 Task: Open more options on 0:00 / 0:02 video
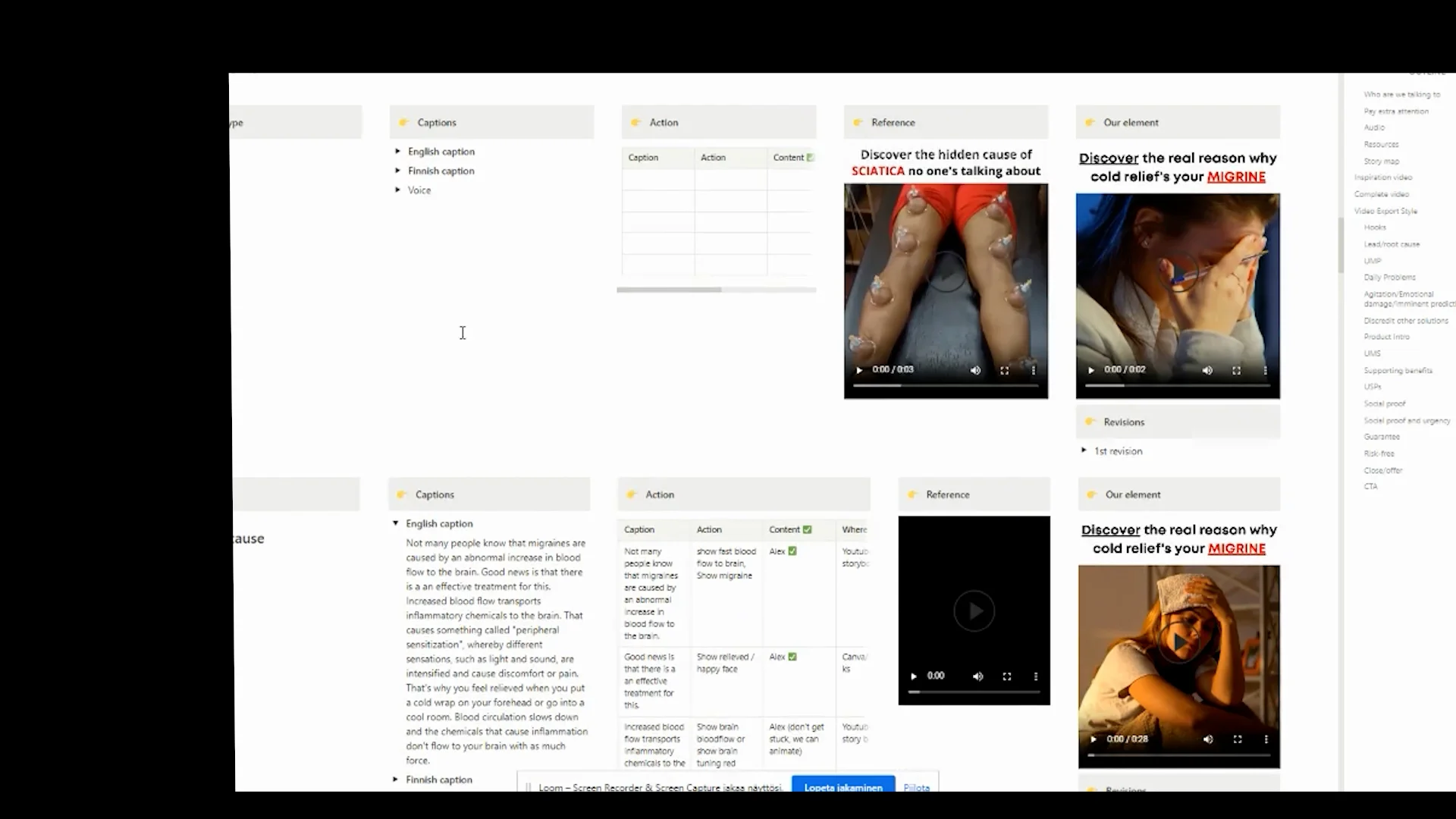coord(1265,370)
